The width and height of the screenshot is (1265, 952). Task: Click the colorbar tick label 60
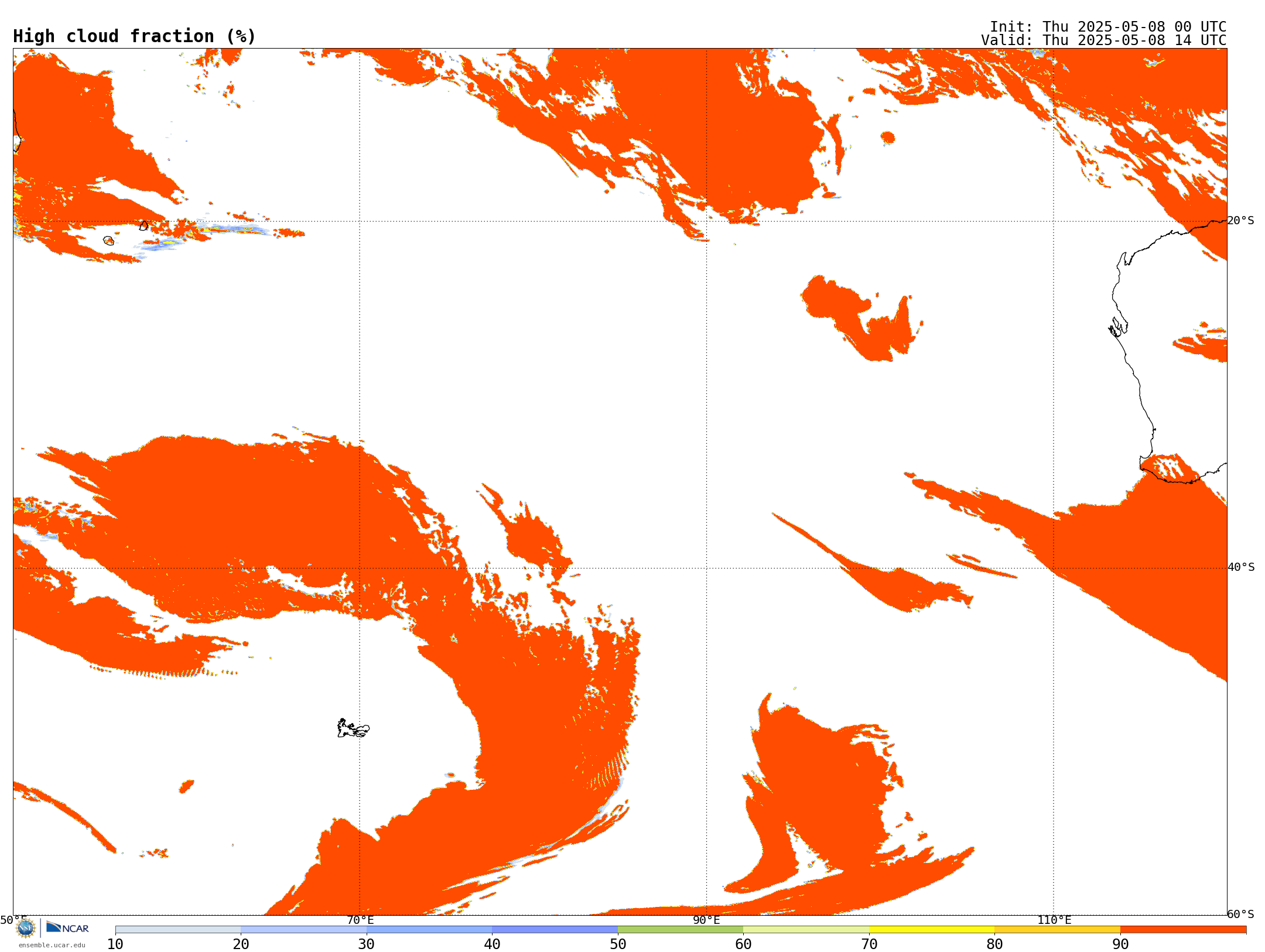coord(743,944)
